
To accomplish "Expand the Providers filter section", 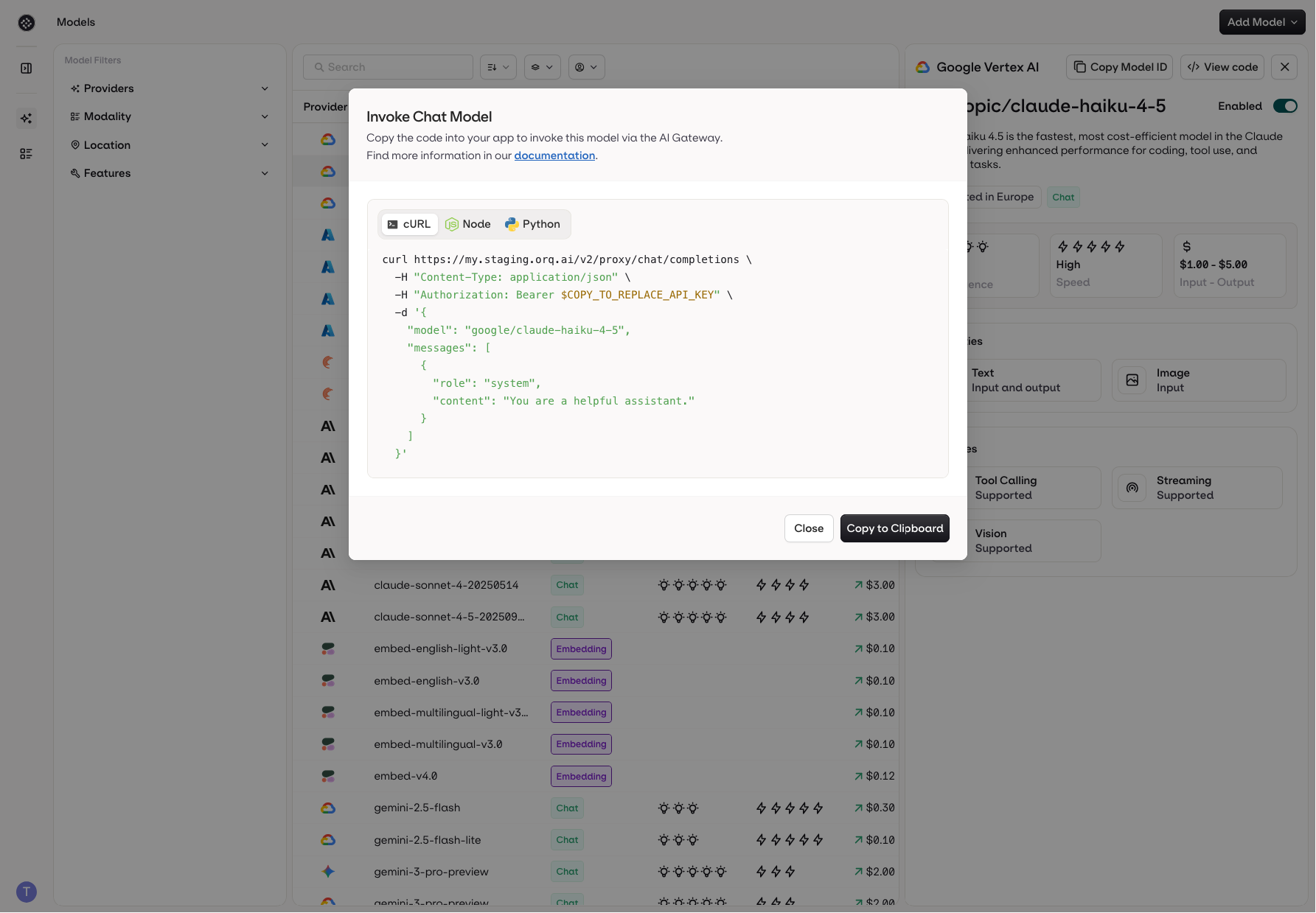I will pyautogui.click(x=170, y=88).
